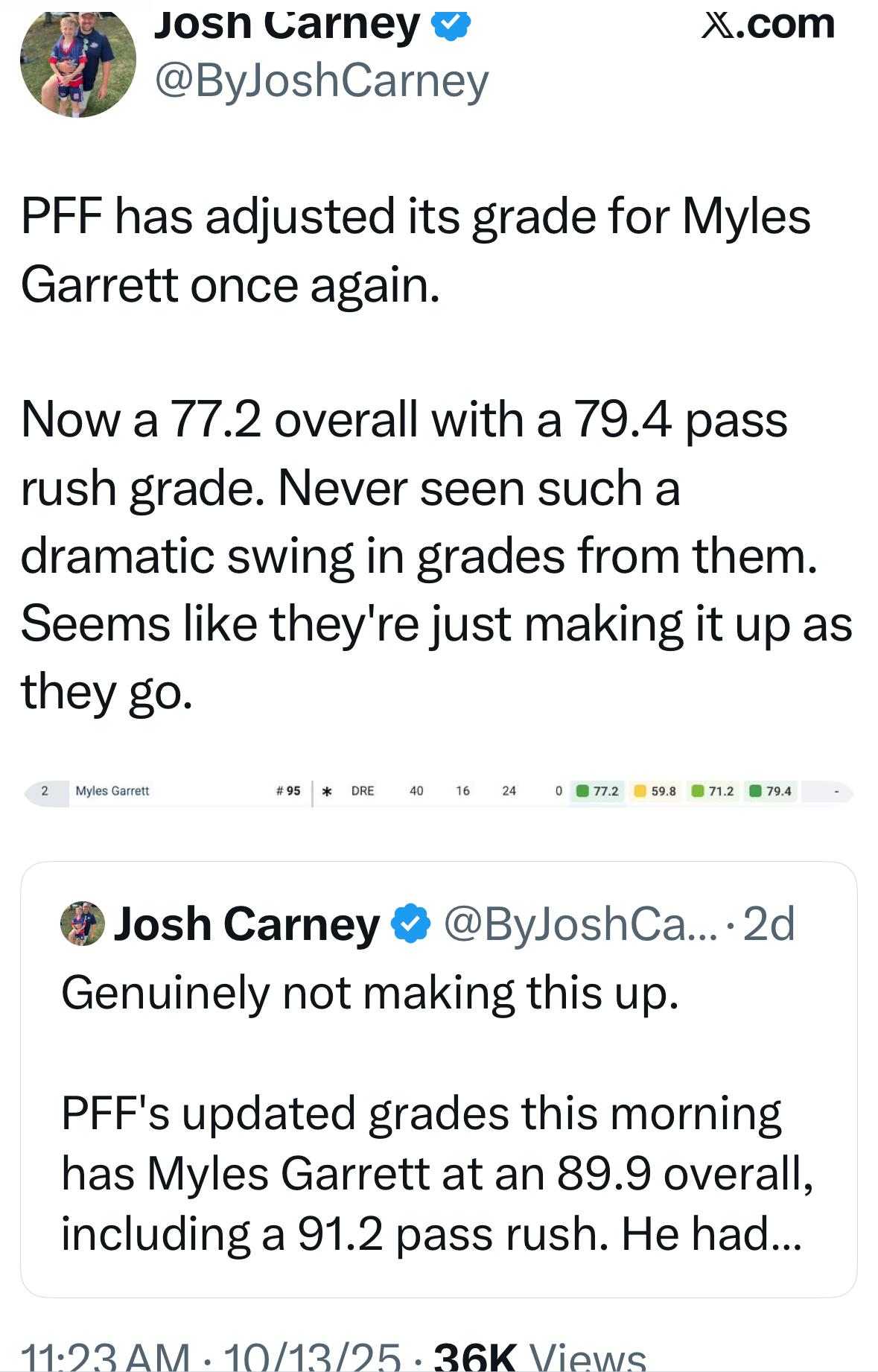Viewport: 878px width, 1372px height.
Task: Click the blue verified badge in header
Action: pyautogui.click(x=451, y=23)
